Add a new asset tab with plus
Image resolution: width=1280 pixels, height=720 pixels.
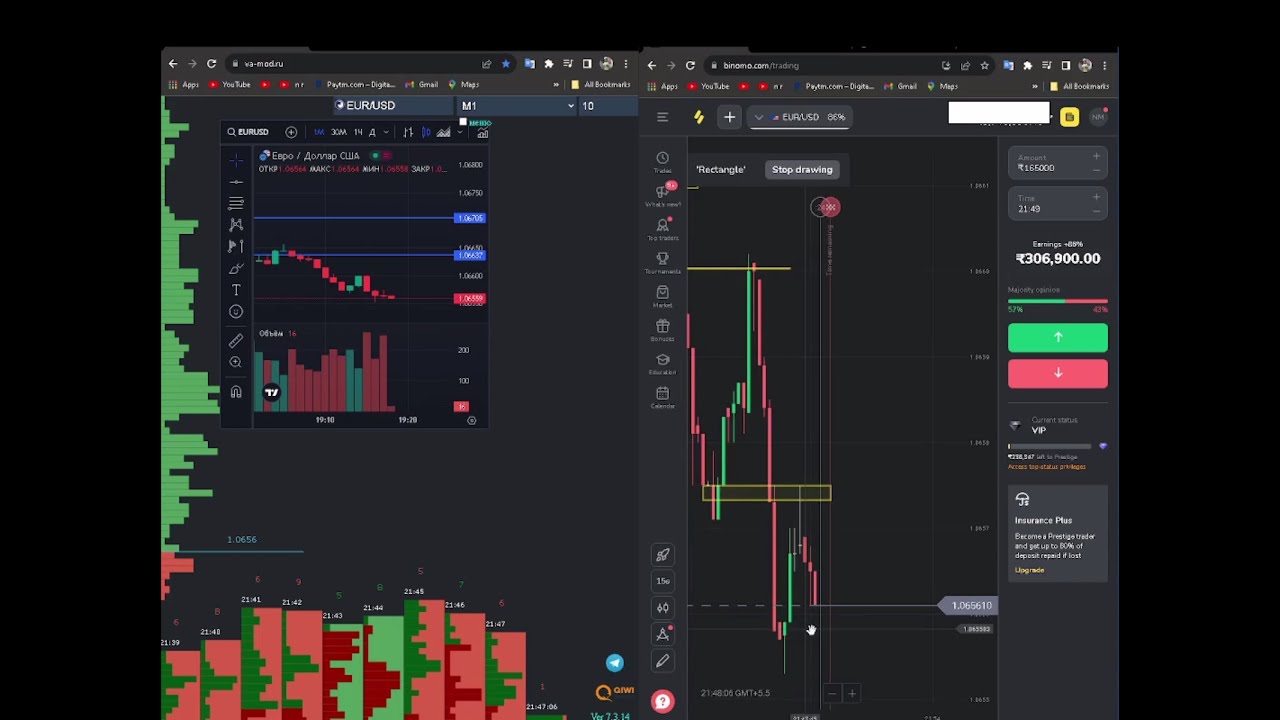[729, 117]
